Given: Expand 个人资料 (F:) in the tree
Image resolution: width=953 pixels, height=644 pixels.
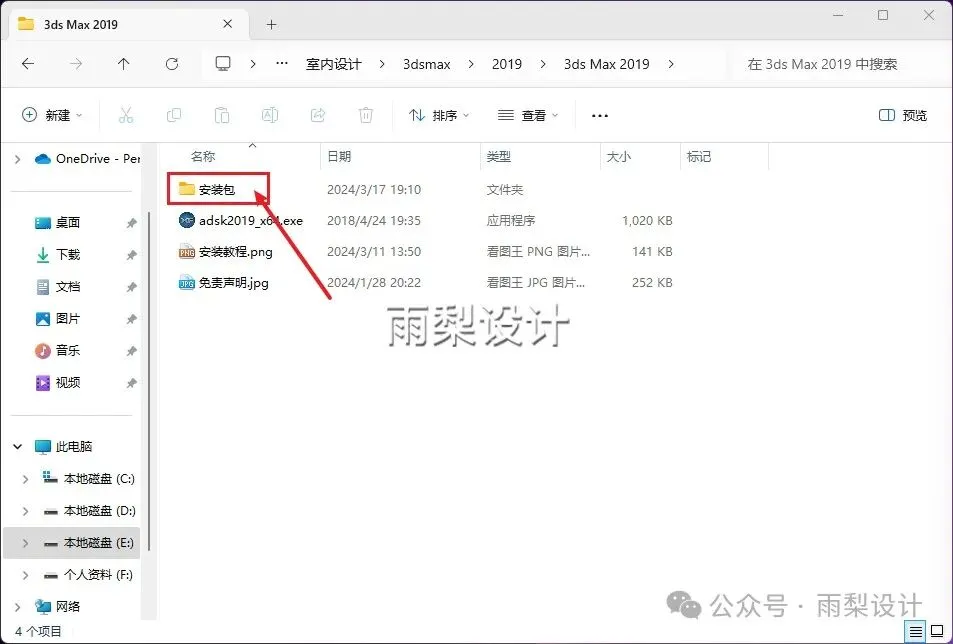Looking at the screenshot, I should click(26, 575).
